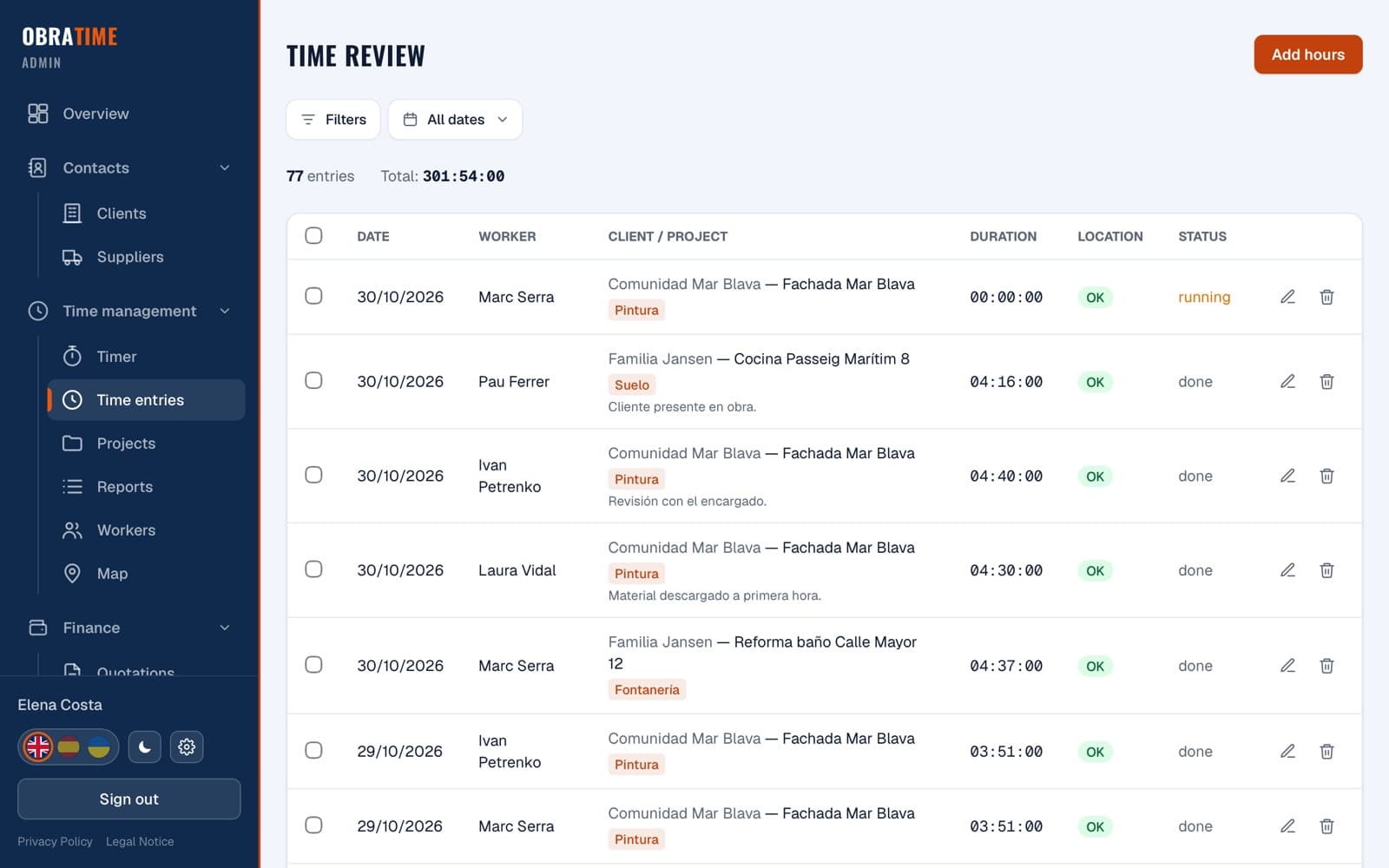
Task: Check the running Marc Serra entry
Action: pos(313,296)
